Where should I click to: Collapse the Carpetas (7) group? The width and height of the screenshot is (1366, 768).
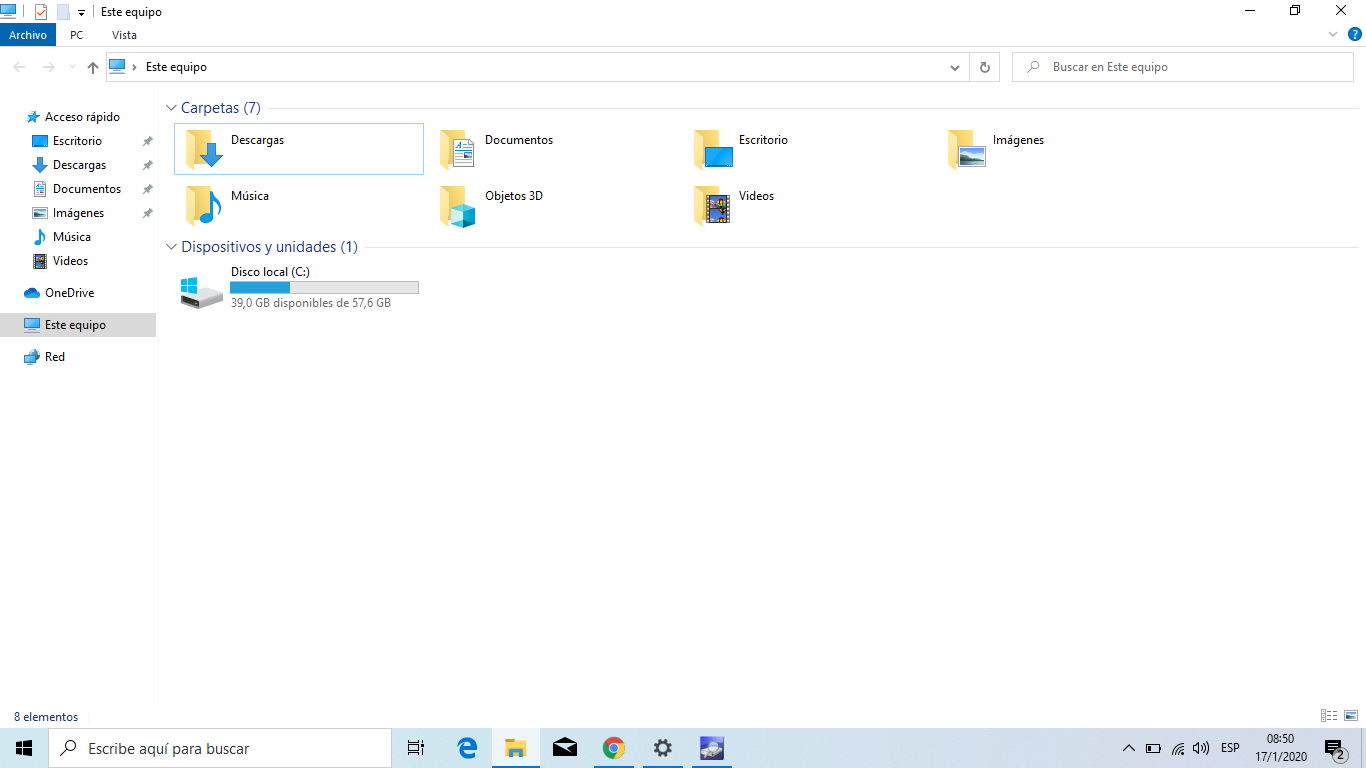coord(171,108)
